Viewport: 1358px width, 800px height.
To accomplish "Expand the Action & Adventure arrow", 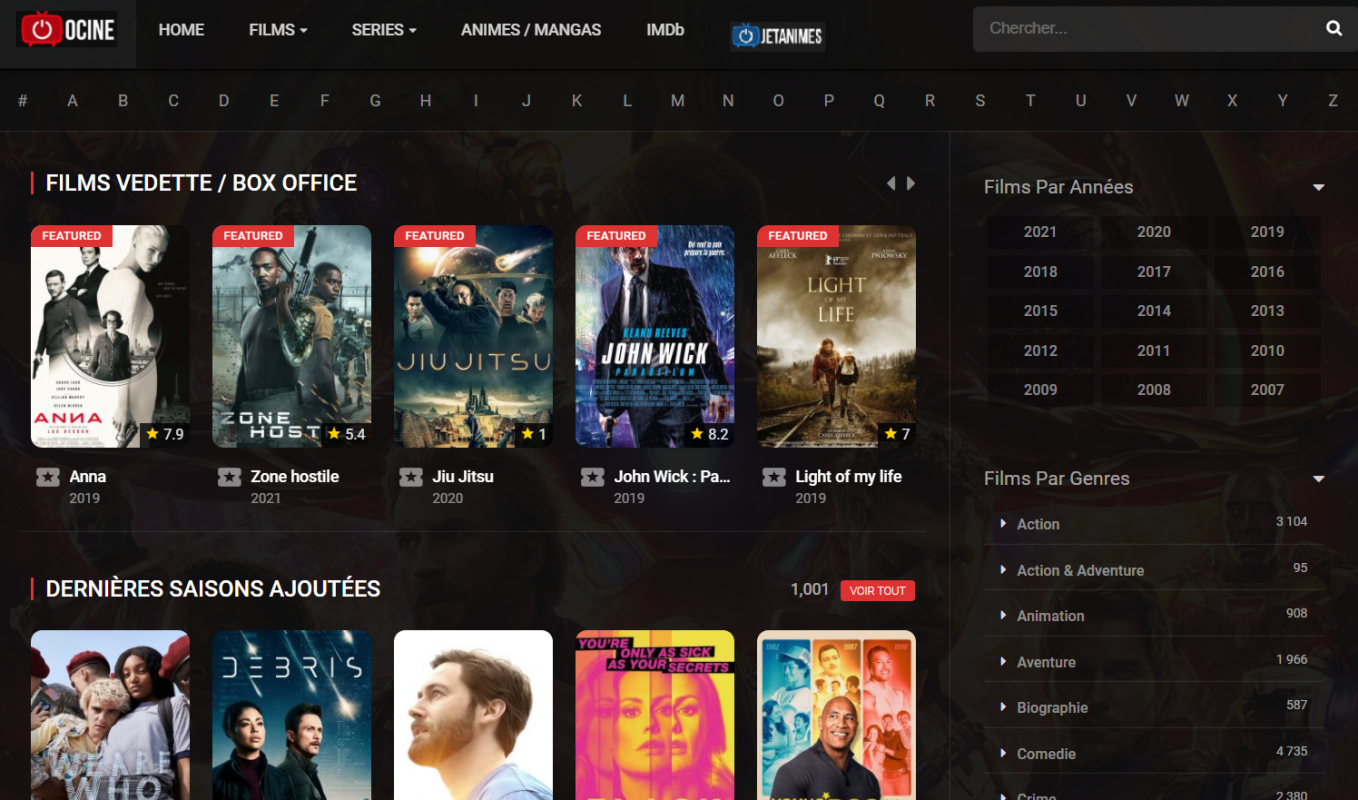I will (x=1003, y=570).
